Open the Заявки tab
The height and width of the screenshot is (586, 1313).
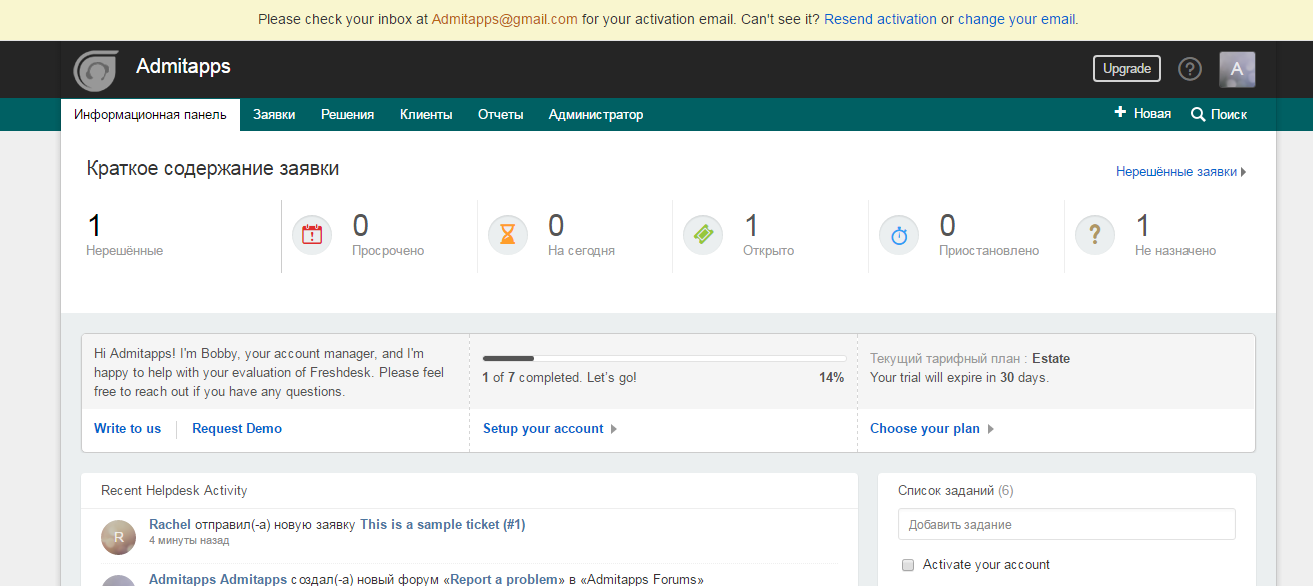tap(274, 115)
